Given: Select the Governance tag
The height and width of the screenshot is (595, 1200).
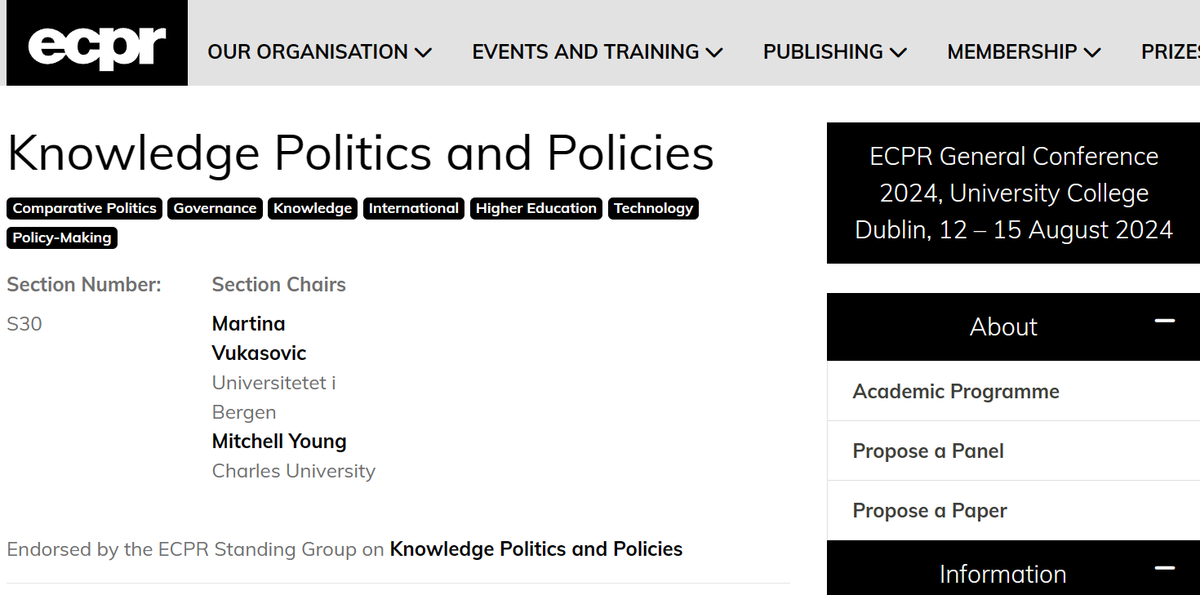Looking at the screenshot, I should point(215,208).
